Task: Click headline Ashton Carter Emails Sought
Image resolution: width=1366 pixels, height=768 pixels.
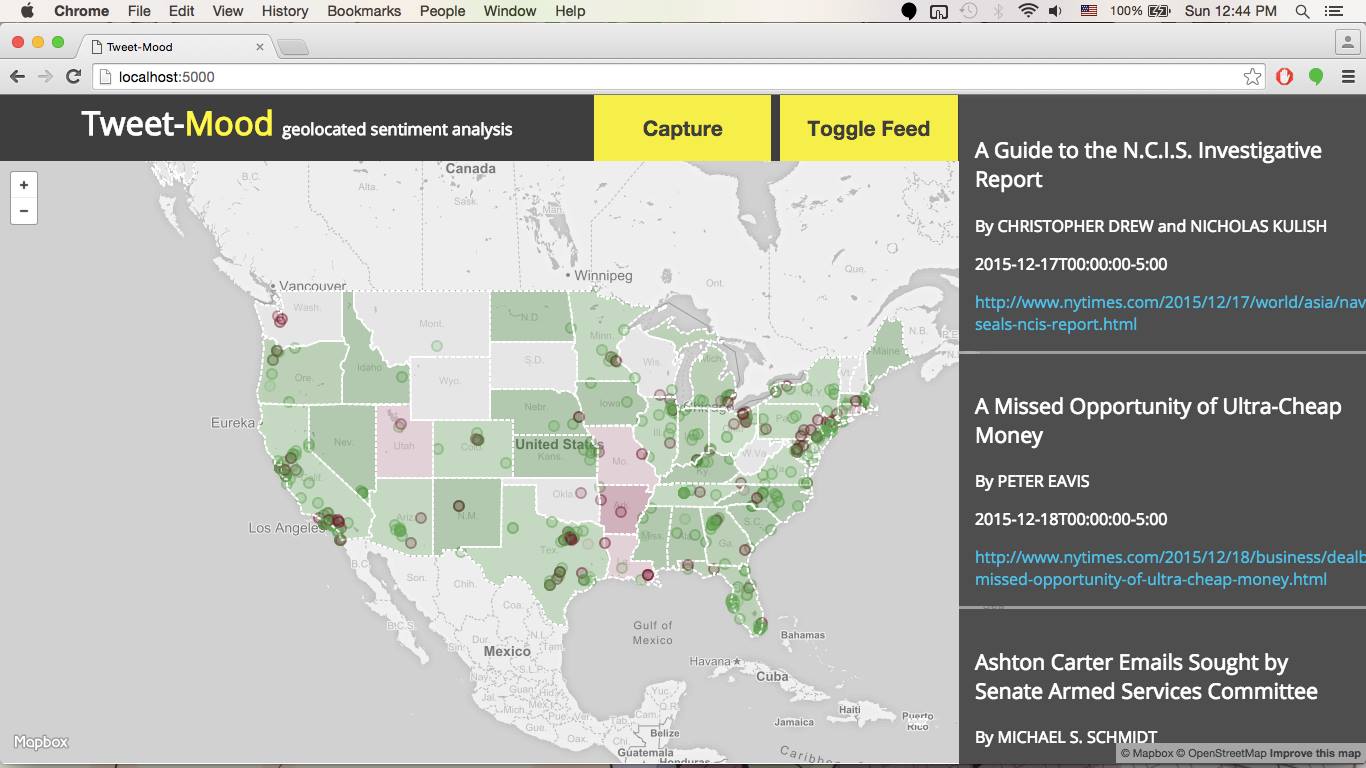Action: point(1146,676)
